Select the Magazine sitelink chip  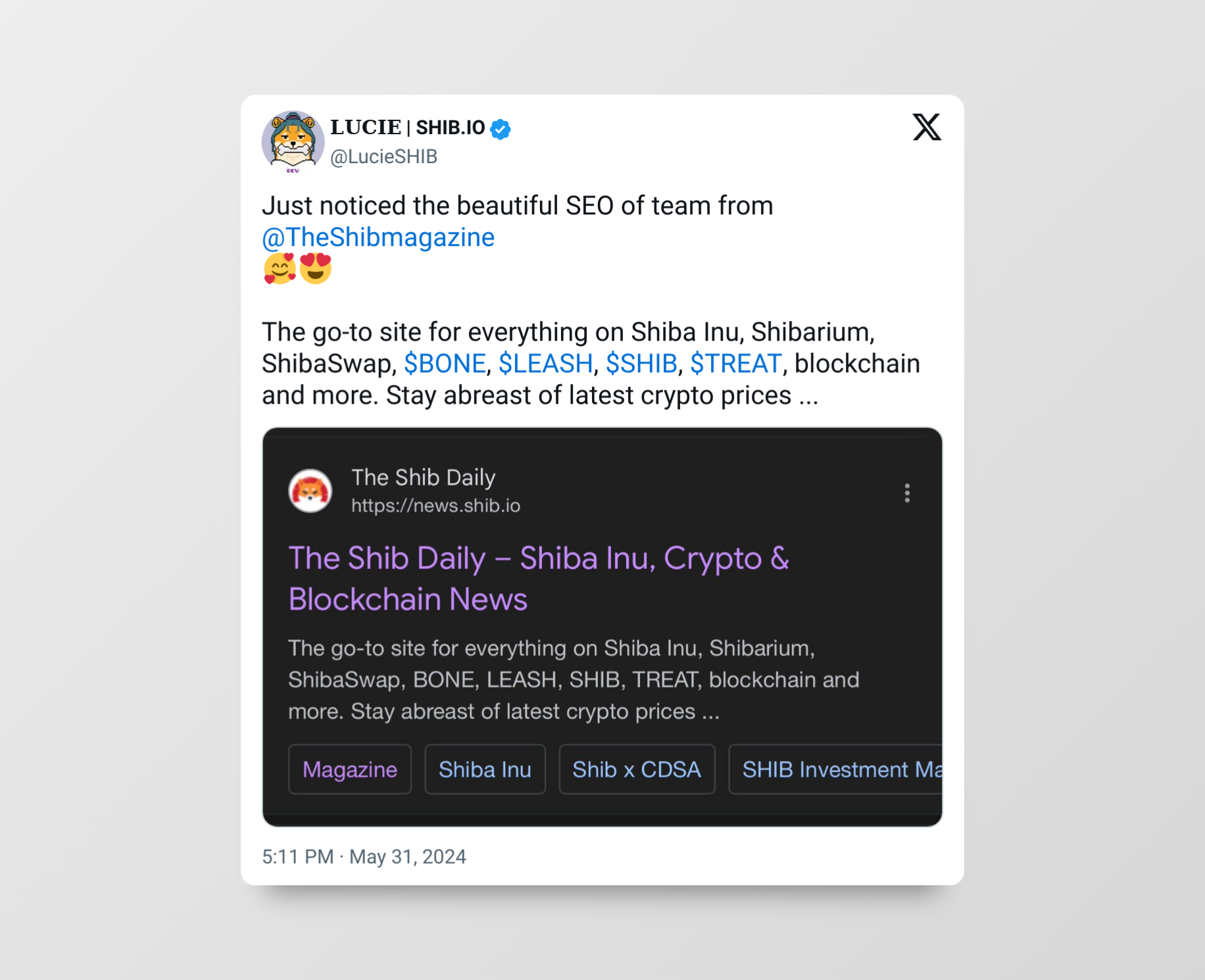(350, 770)
